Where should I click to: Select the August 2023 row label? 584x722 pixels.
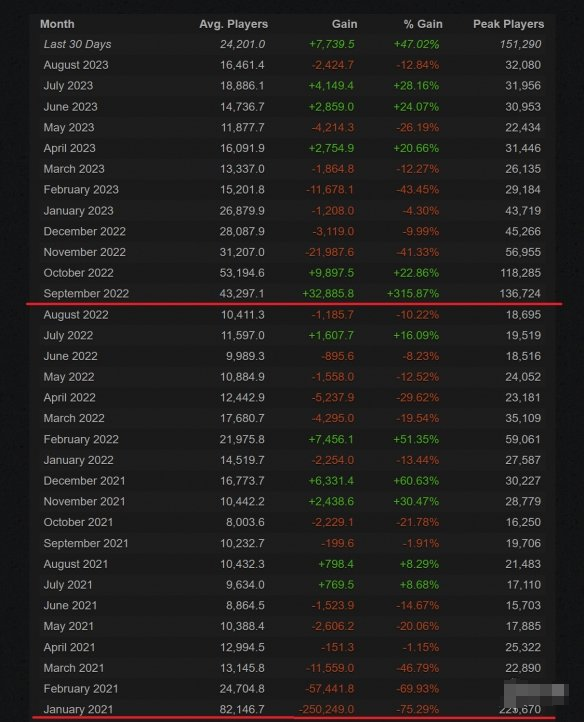[76, 65]
